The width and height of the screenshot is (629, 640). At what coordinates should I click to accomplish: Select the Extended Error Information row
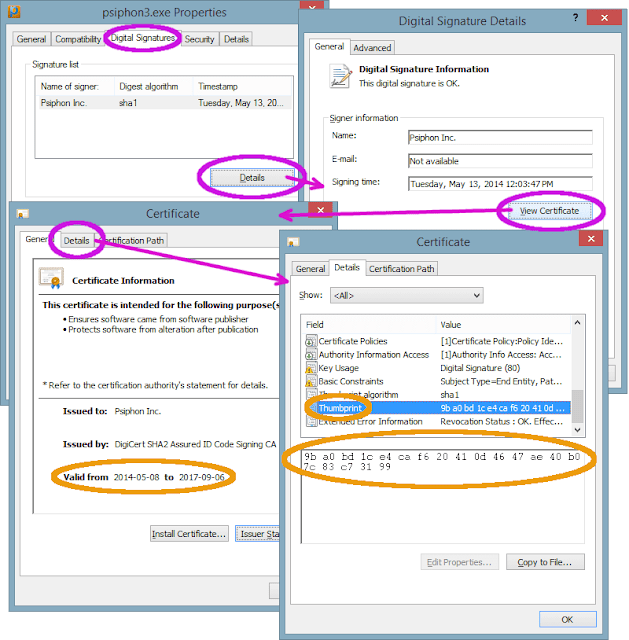pyautogui.click(x=437, y=421)
